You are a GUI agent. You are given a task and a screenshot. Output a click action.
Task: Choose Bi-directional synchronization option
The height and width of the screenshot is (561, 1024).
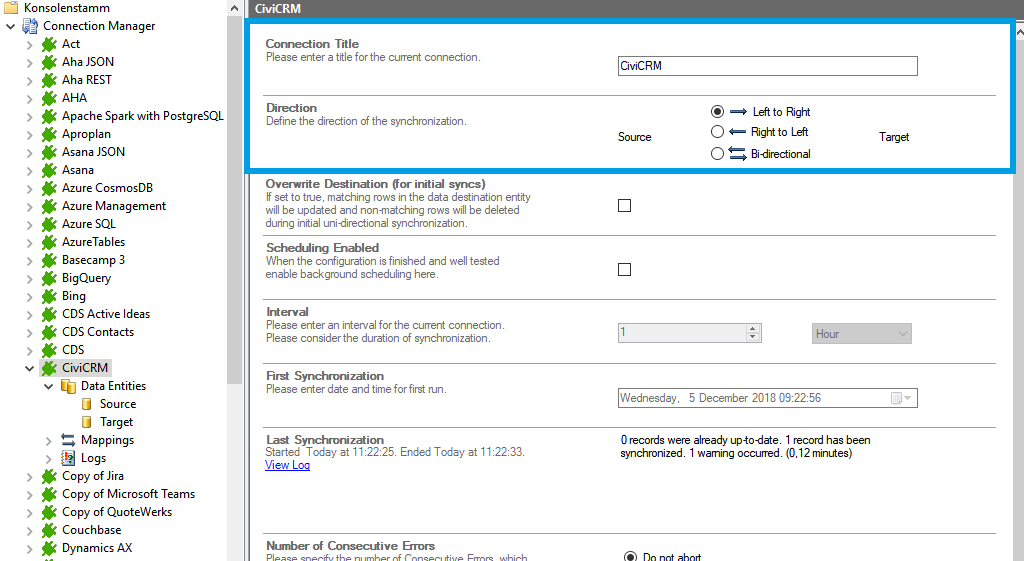[x=717, y=154]
